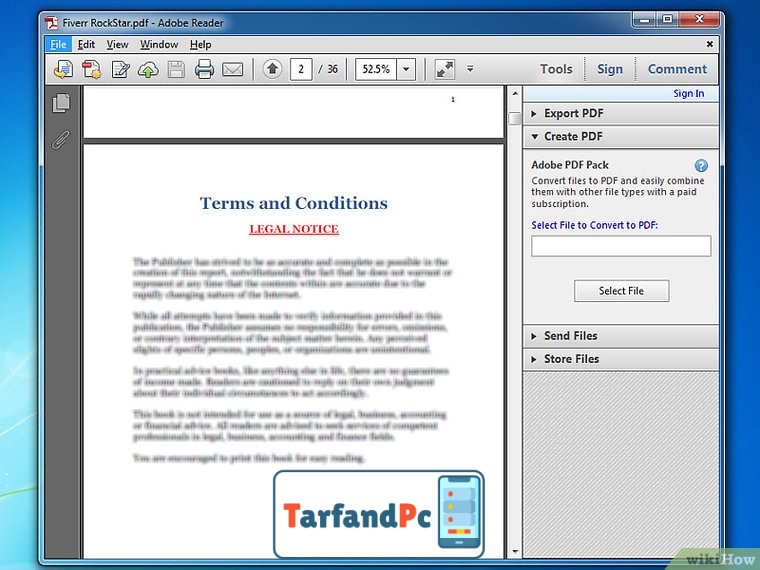Click the document scrollbar up arrow
Viewport: 760px width, 570px height.
click(x=515, y=93)
